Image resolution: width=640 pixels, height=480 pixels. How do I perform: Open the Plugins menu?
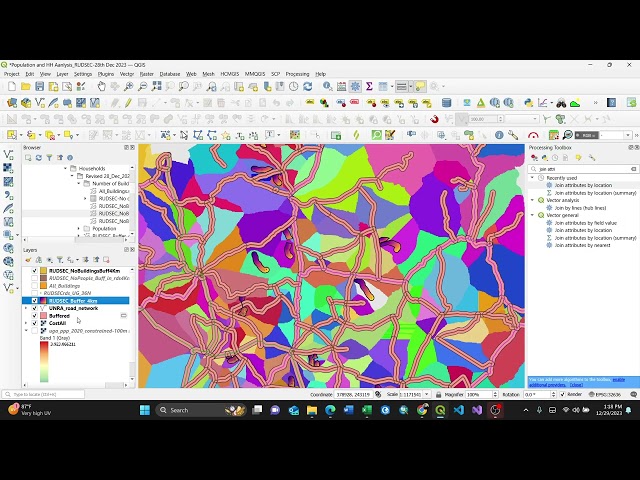106,74
